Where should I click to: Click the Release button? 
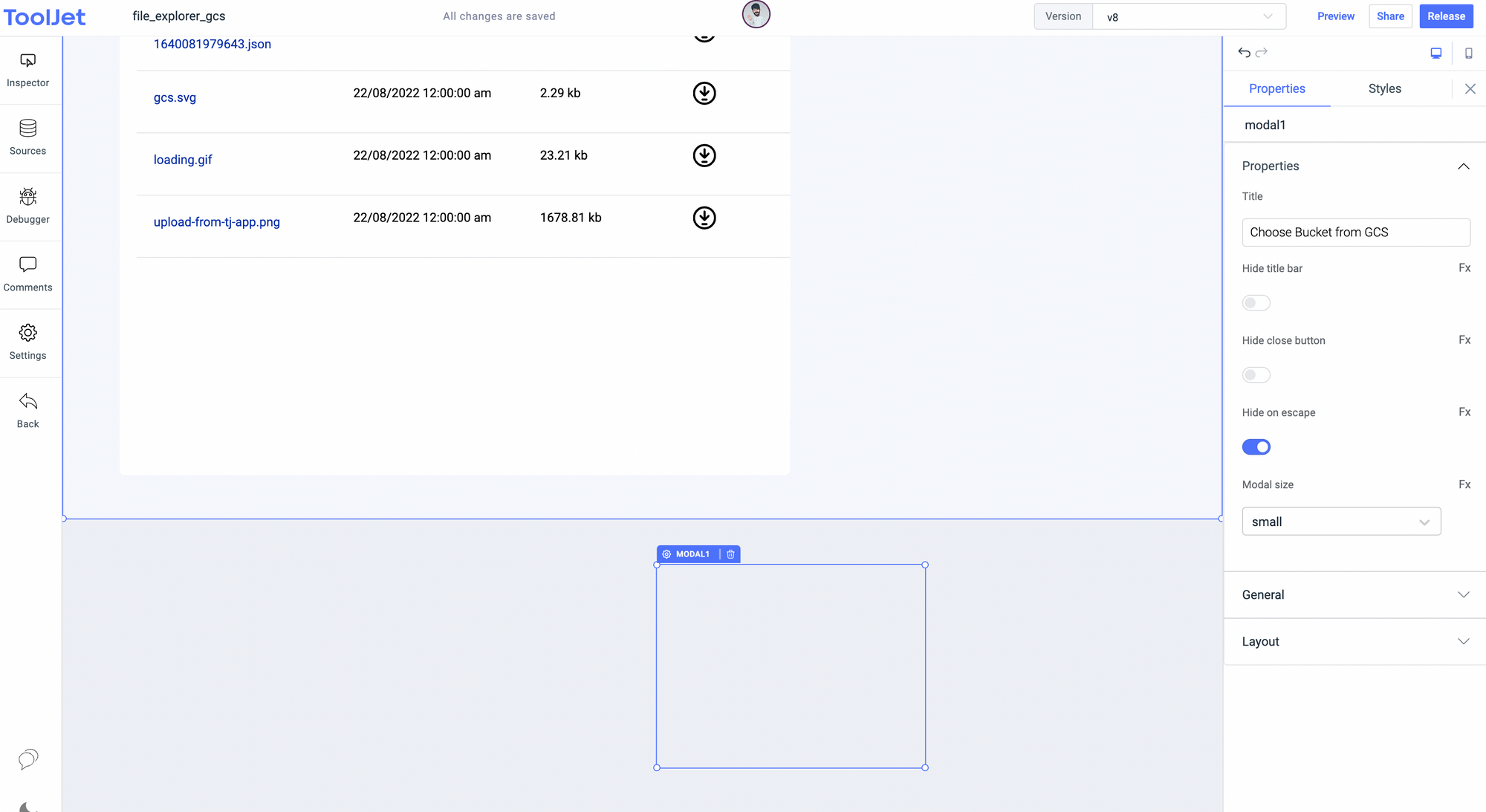tap(1444, 16)
